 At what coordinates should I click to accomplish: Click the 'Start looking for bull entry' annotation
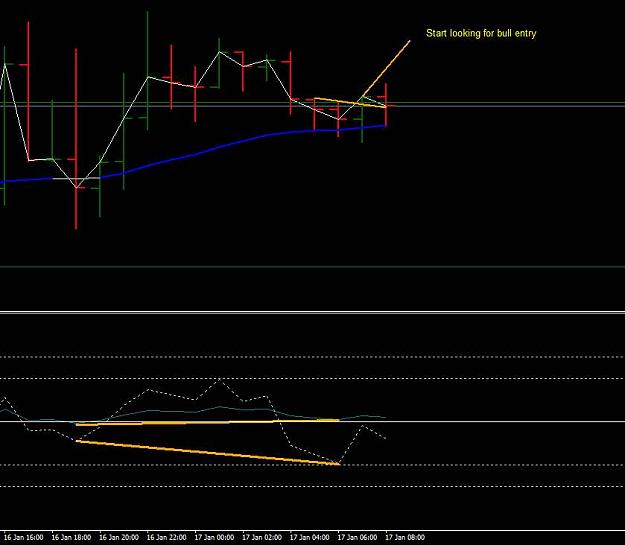tap(481, 33)
